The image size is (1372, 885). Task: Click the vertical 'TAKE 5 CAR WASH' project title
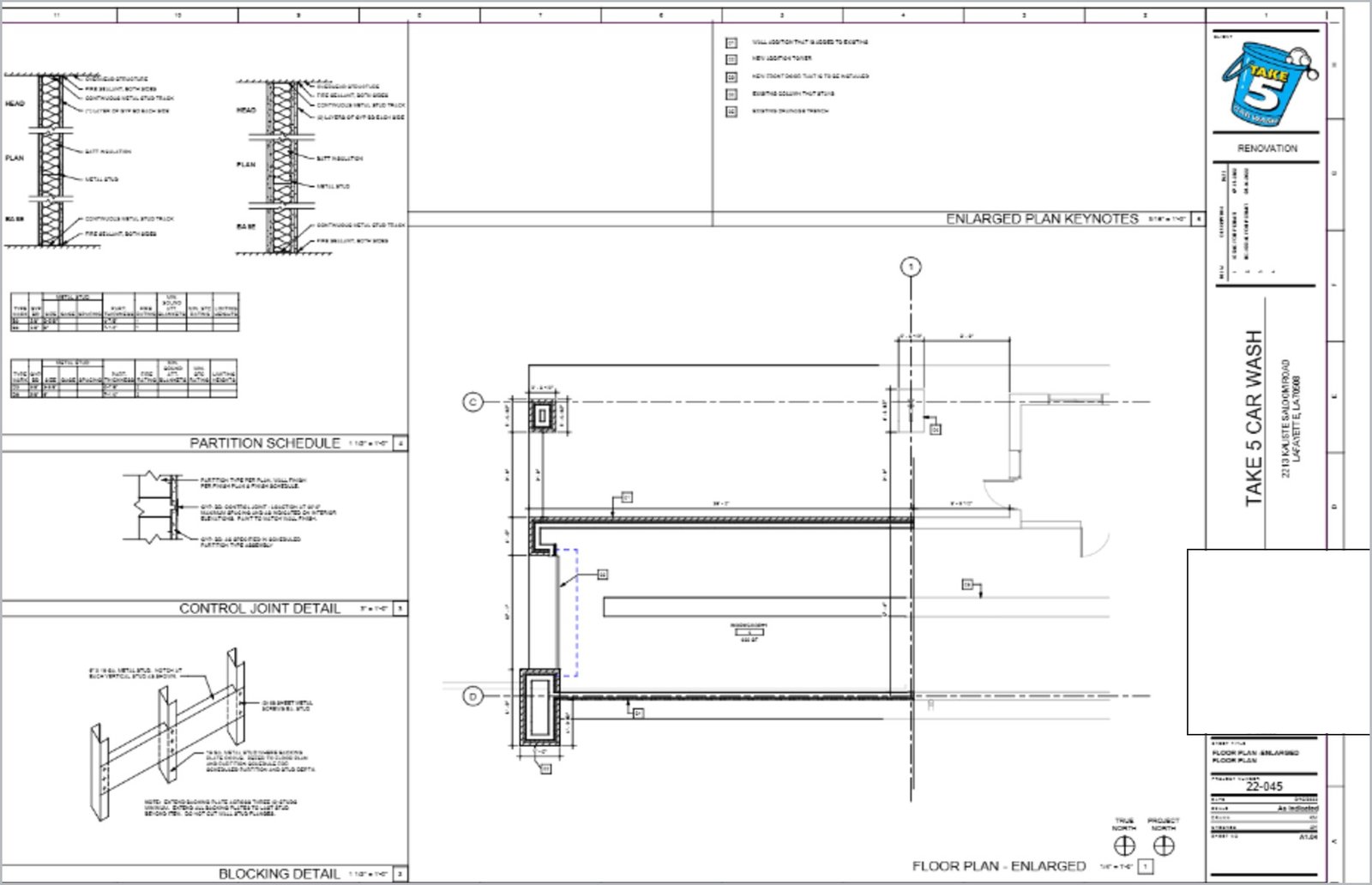coord(1254,418)
